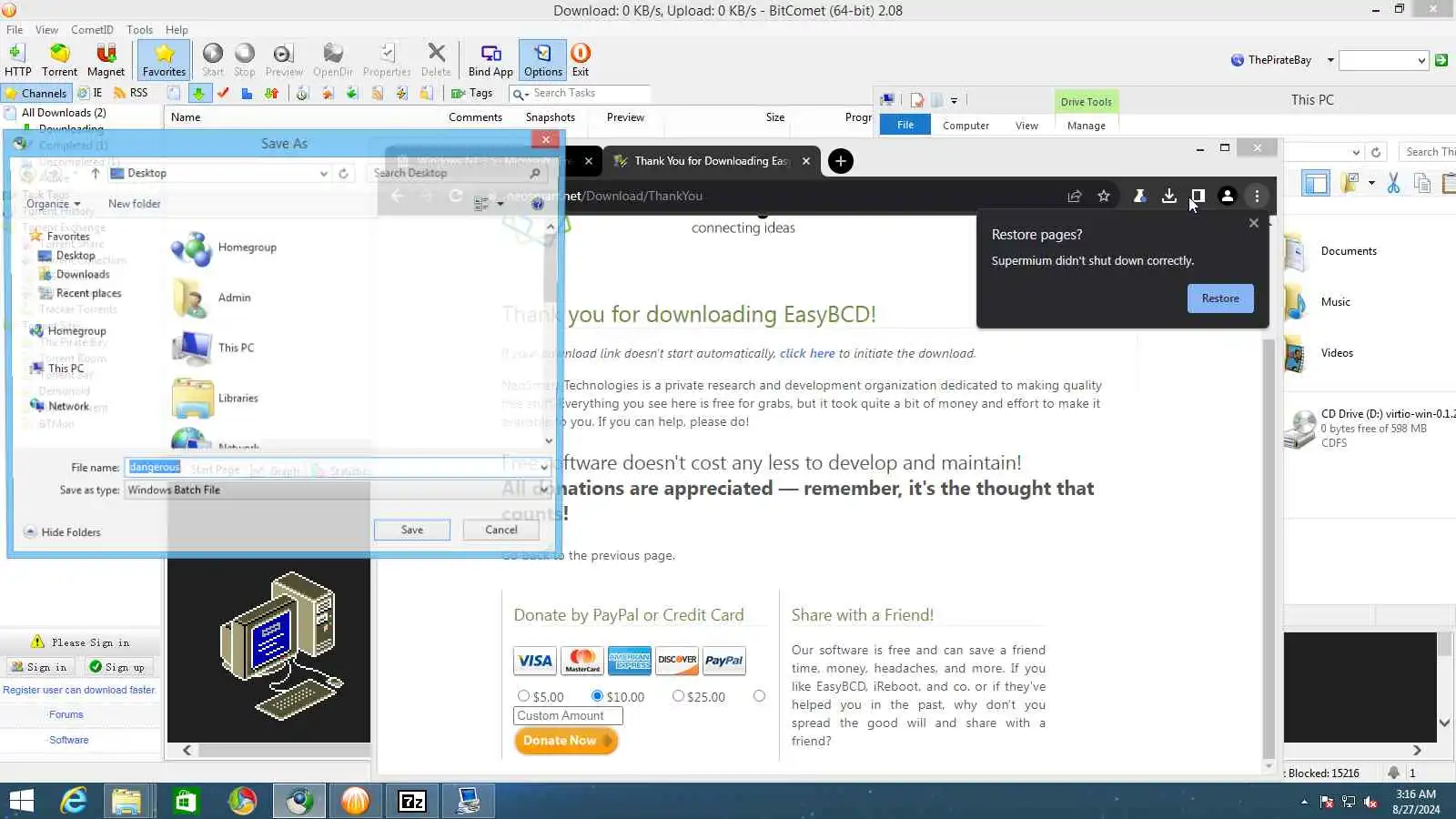Open a Torrent file in BitComet
The height and width of the screenshot is (819, 1456).
click(x=59, y=60)
